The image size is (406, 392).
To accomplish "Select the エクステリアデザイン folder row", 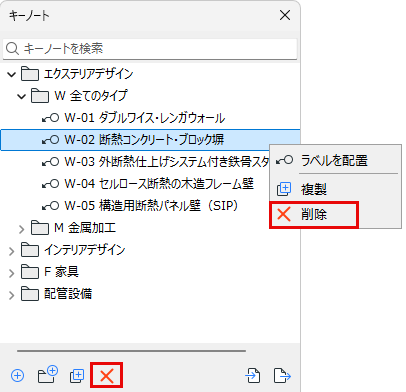I will click(150, 74).
